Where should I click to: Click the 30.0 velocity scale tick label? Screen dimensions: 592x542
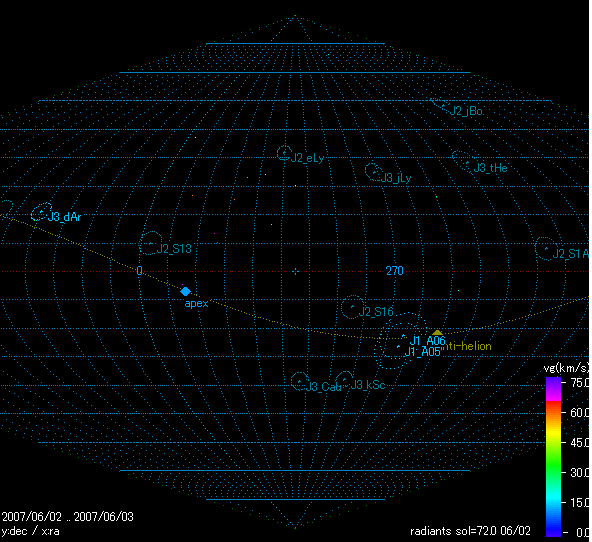[580, 473]
